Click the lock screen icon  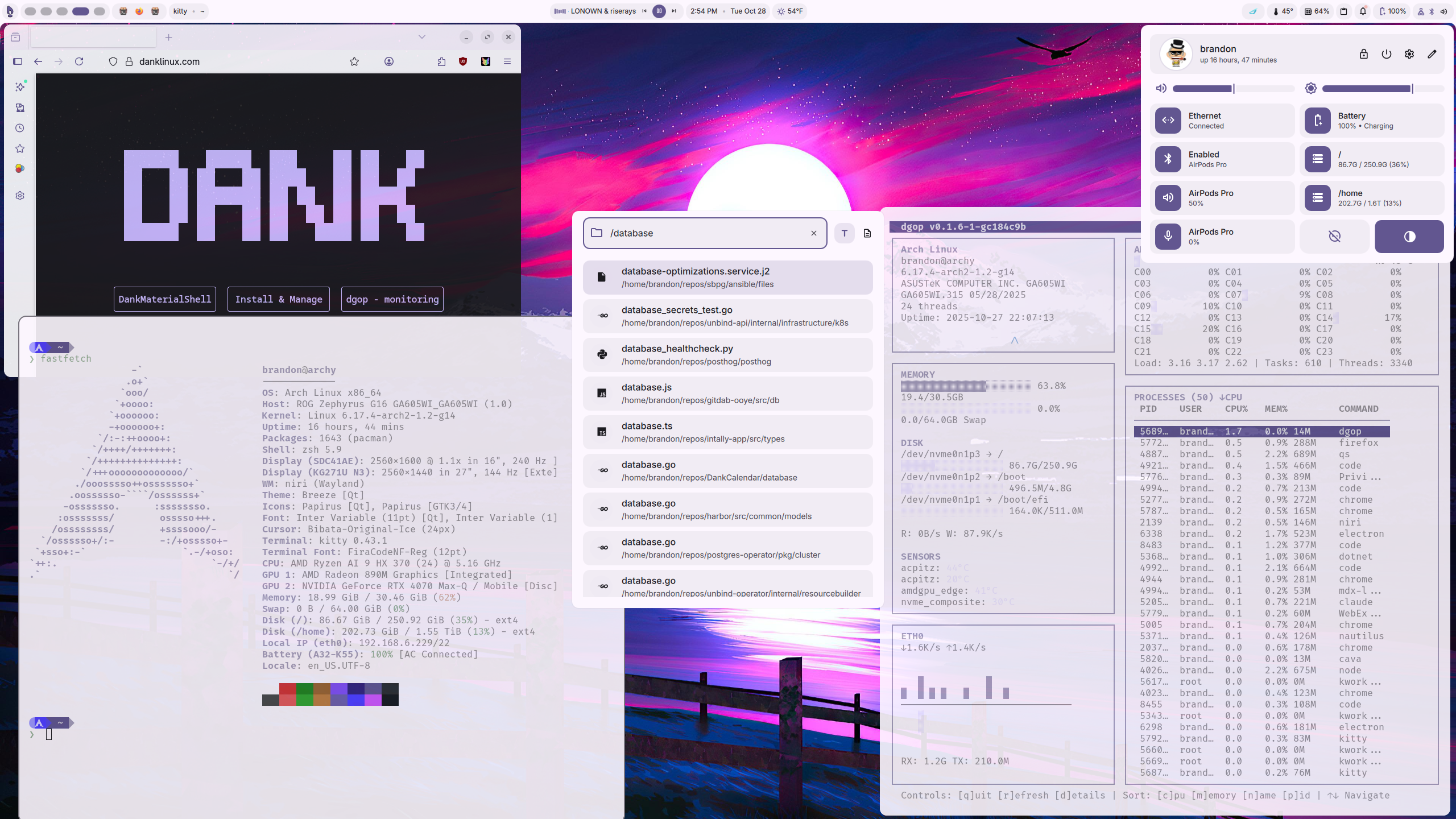[1363, 54]
